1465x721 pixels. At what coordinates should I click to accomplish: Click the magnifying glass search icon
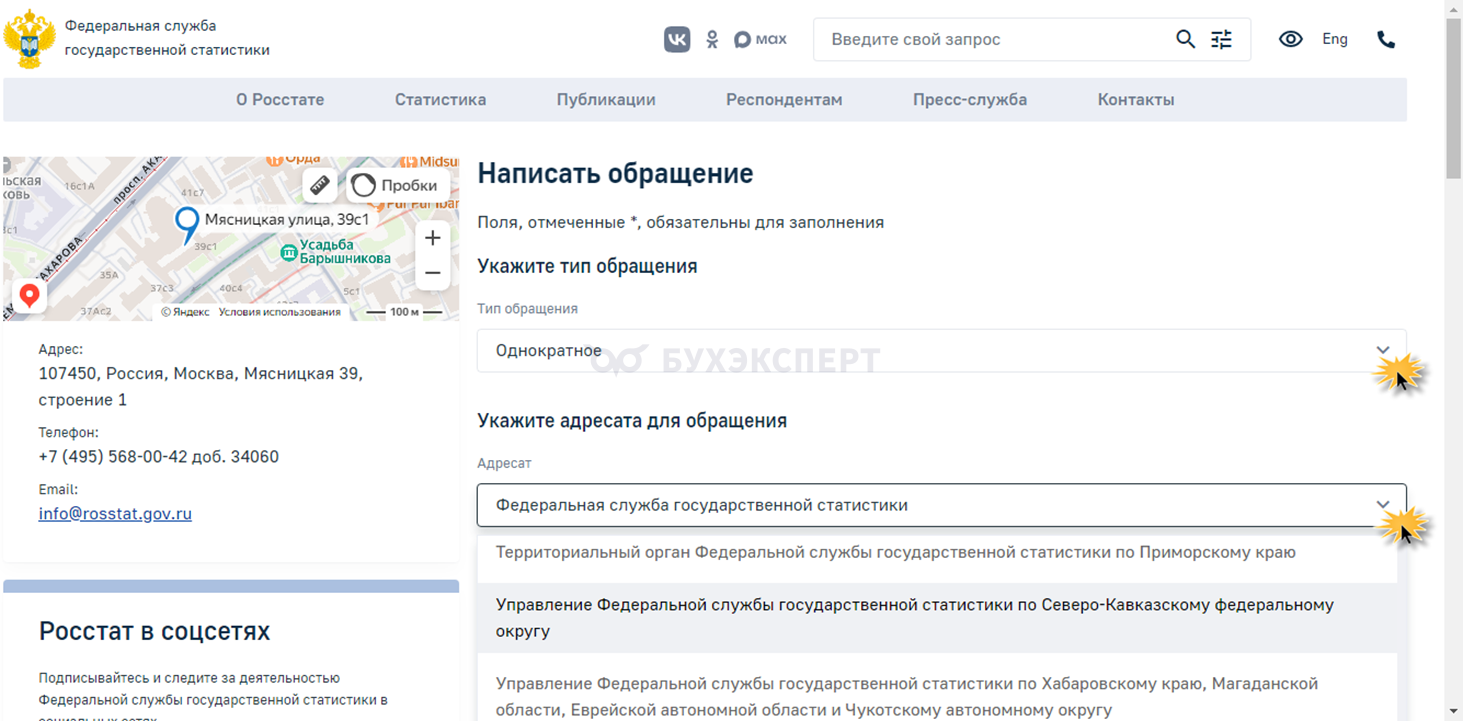(x=1185, y=39)
